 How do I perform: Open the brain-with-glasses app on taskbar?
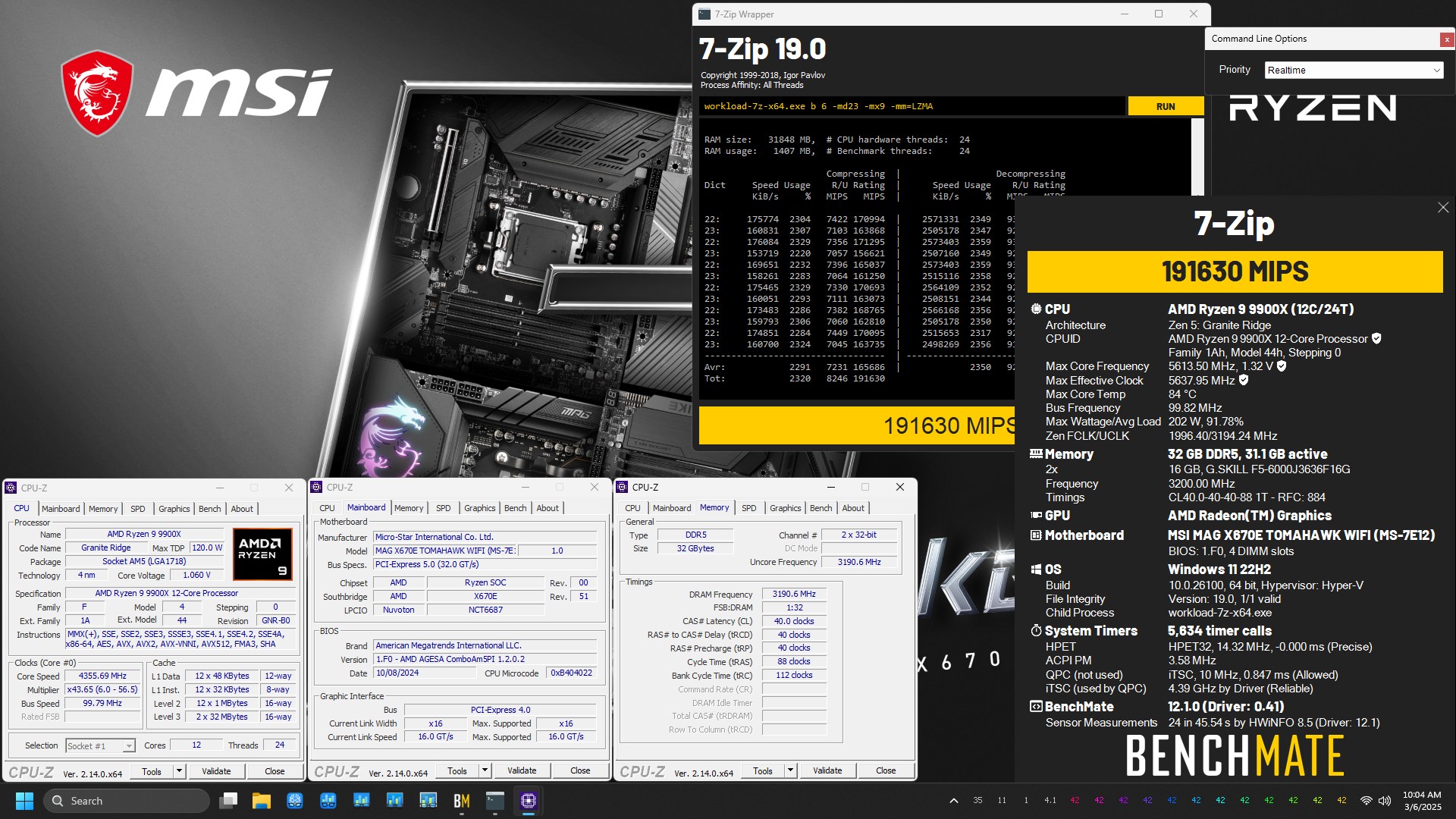pyautogui.click(x=295, y=801)
